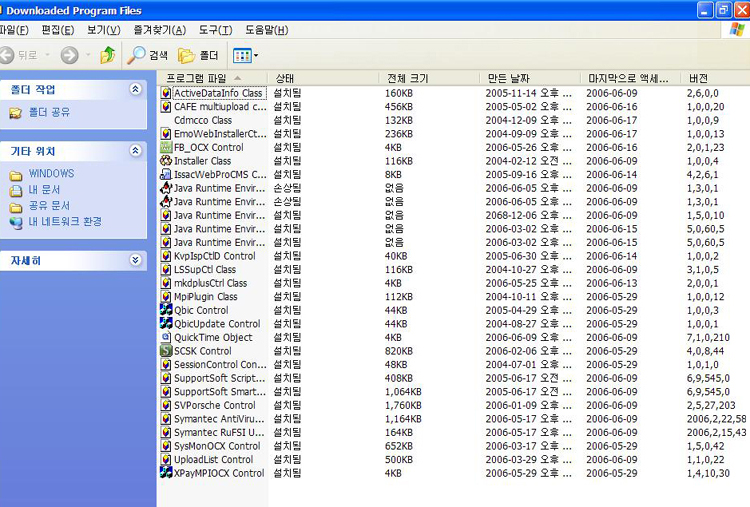The height and width of the screenshot is (507, 750).
Task: Expand the 자세히 details panel
Action: click(x=135, y=260)
